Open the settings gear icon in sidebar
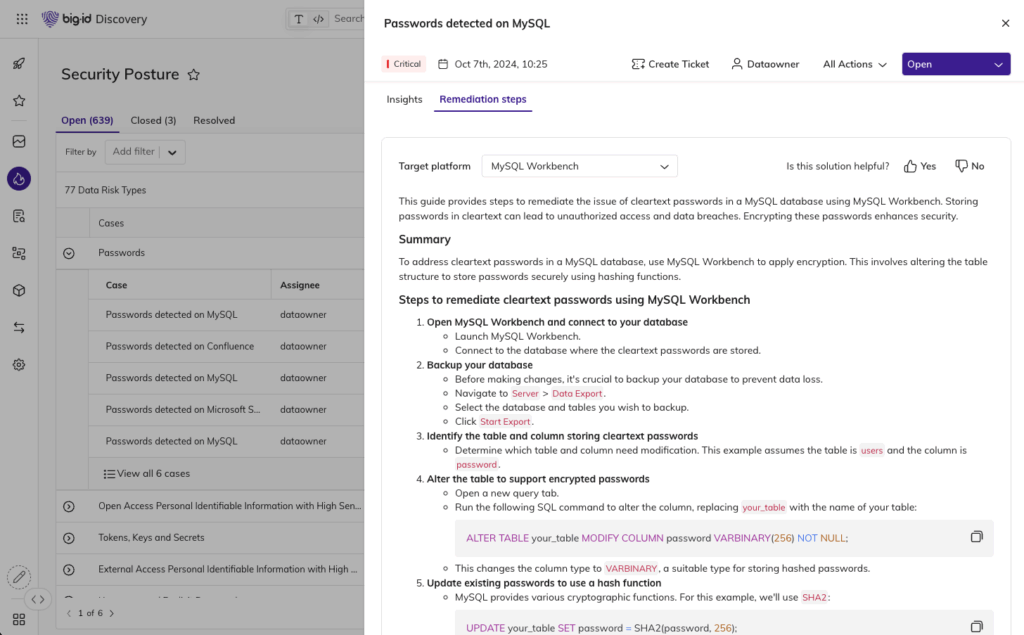This screenshot has height=635, width=1024. click(19, 365)
